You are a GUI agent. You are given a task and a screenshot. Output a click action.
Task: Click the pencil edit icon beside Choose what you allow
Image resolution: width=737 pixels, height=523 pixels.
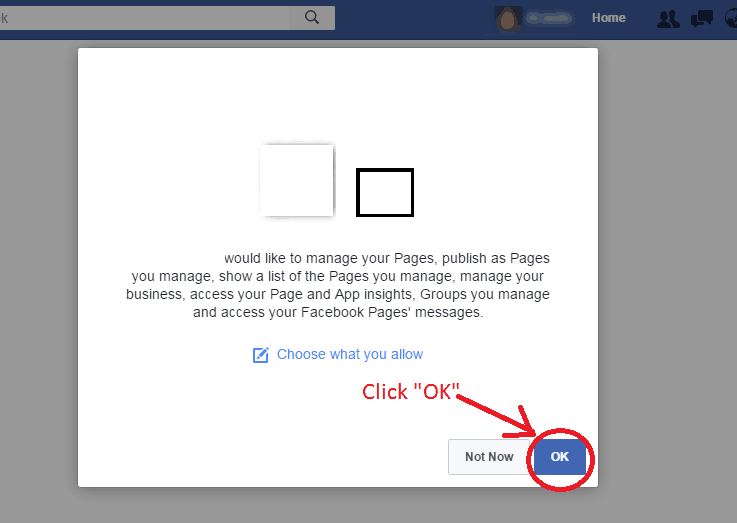coord(260,355)
